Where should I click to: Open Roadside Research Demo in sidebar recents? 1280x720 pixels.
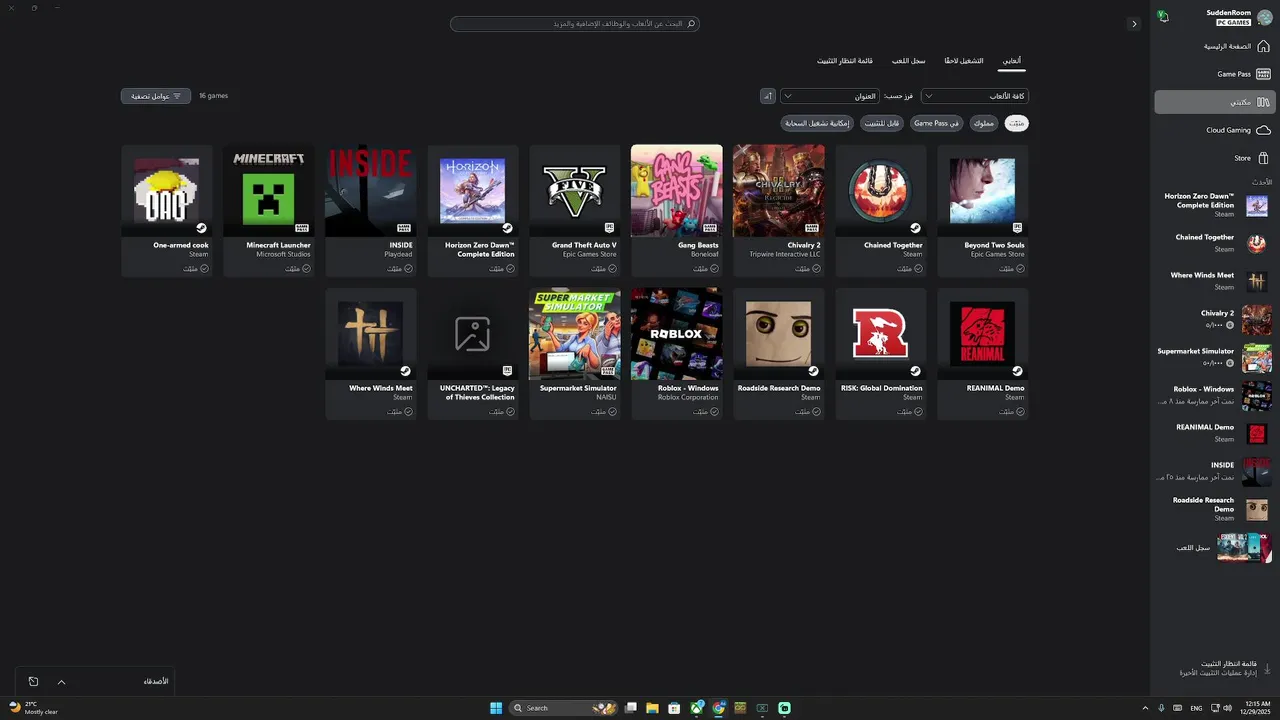[x=1215, y=509]
